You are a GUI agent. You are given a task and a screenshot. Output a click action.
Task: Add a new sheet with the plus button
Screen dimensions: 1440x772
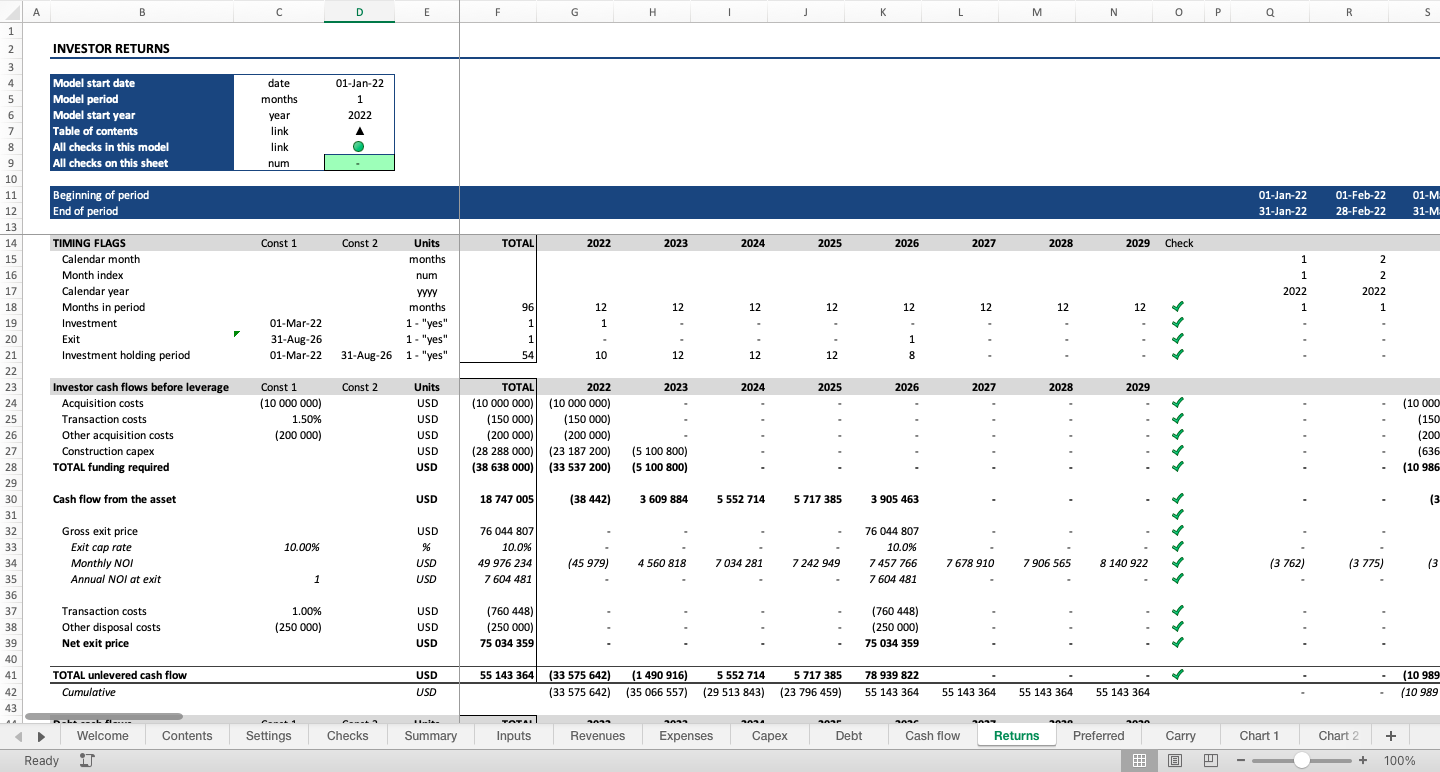click(1390, 735)
